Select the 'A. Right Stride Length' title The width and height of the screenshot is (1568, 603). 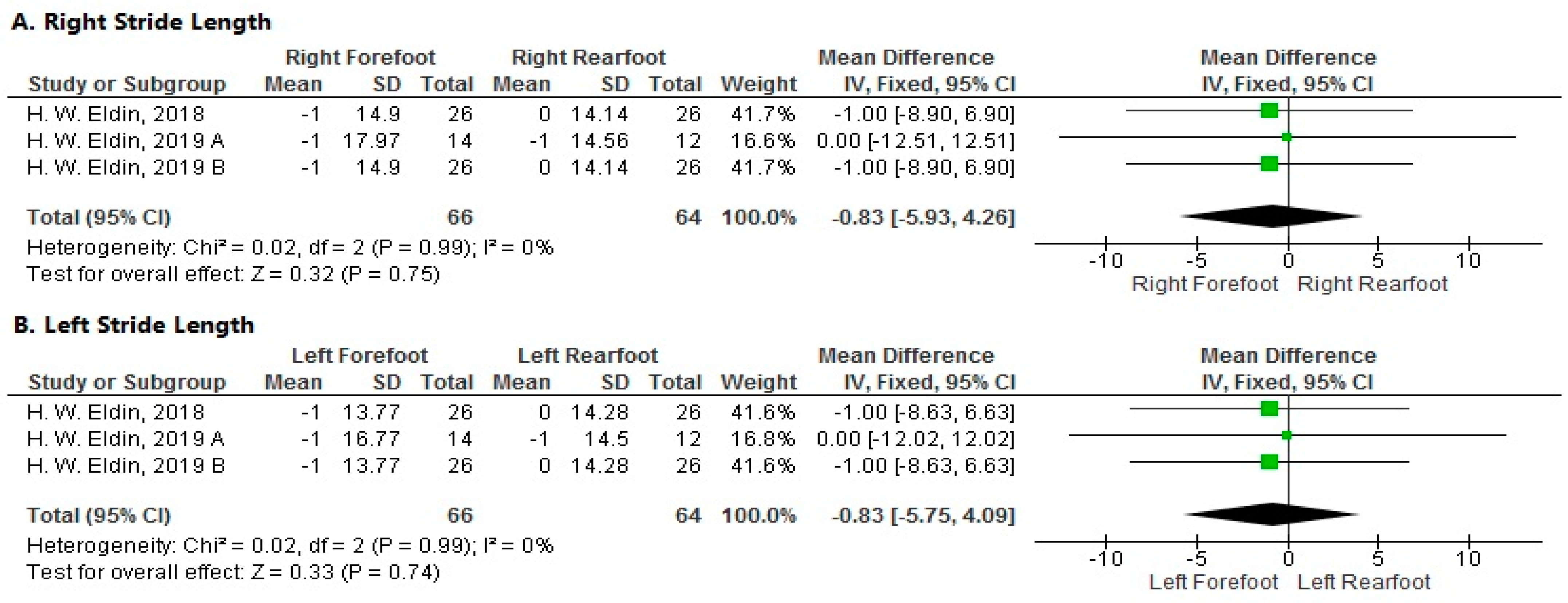[x=141, y=23]
